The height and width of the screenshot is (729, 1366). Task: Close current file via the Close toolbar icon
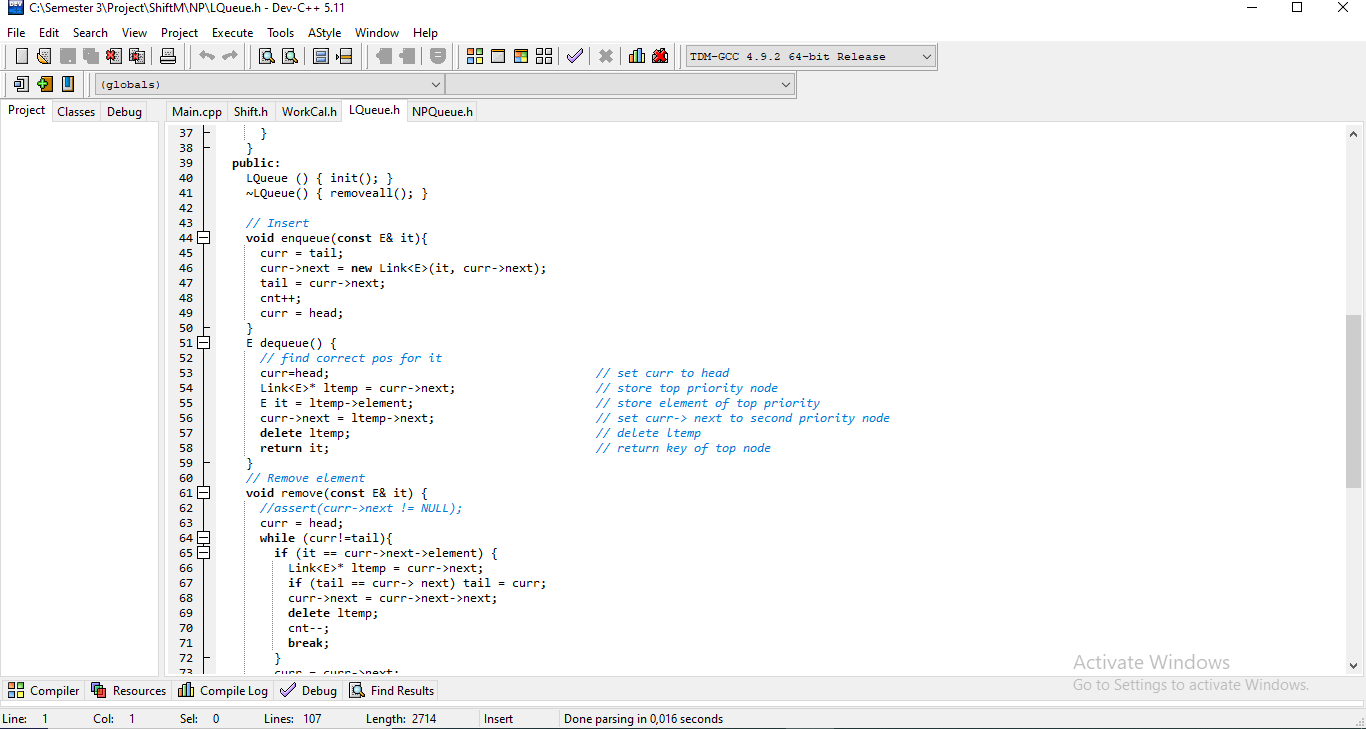(114, 56)
